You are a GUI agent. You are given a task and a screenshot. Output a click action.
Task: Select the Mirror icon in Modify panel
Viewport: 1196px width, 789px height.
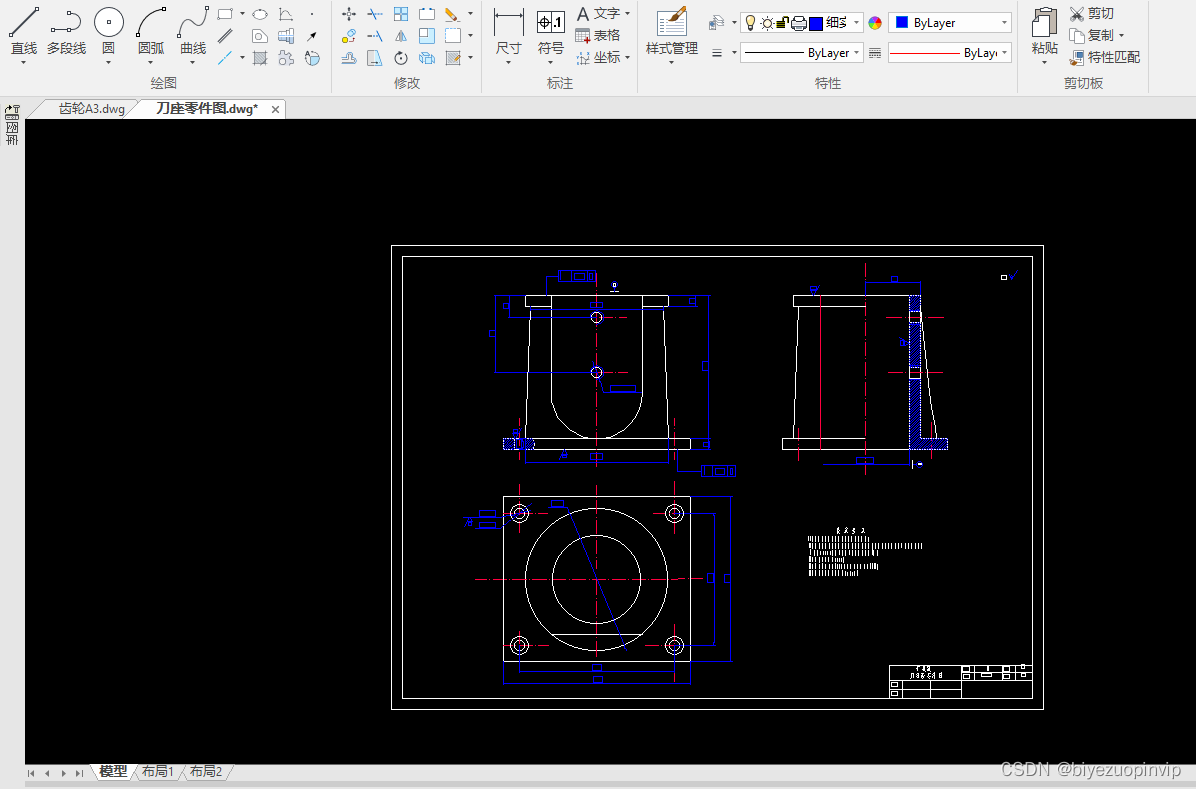(x=401, y=36)
